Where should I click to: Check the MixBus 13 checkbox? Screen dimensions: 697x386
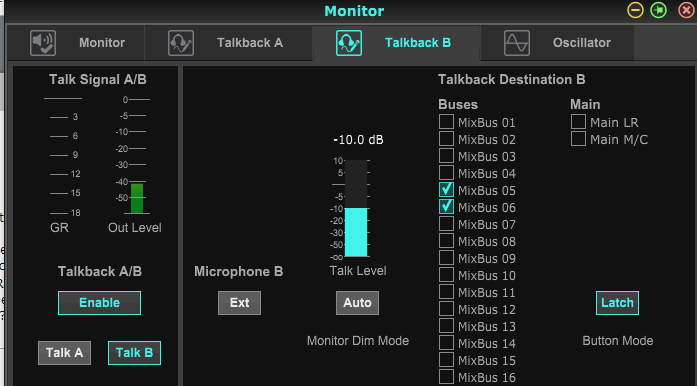(446, 326)
